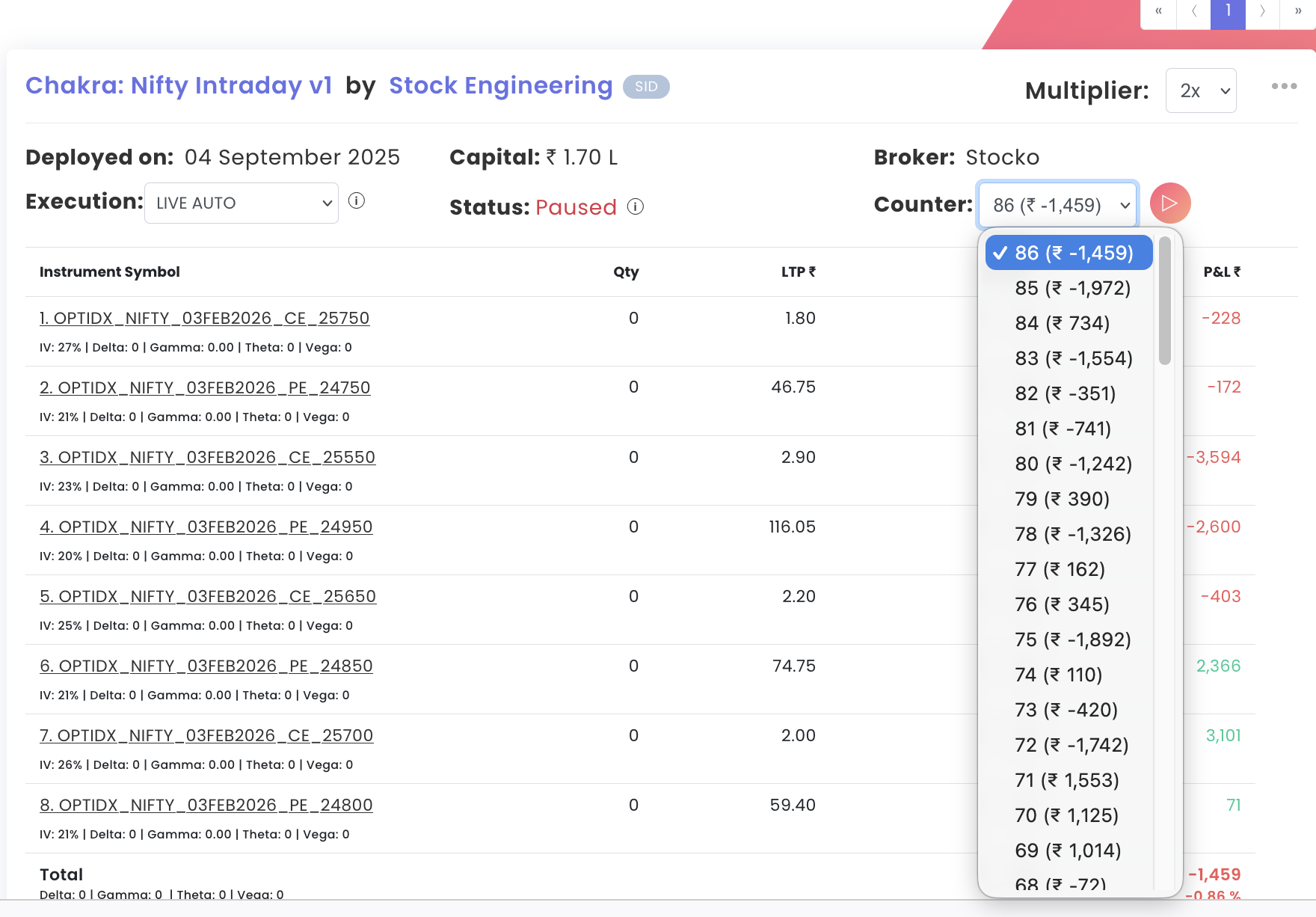1316x917 pixels.
Task: Choose counter 71 (₹ 1,553) option
Action: click(1066, 780)
